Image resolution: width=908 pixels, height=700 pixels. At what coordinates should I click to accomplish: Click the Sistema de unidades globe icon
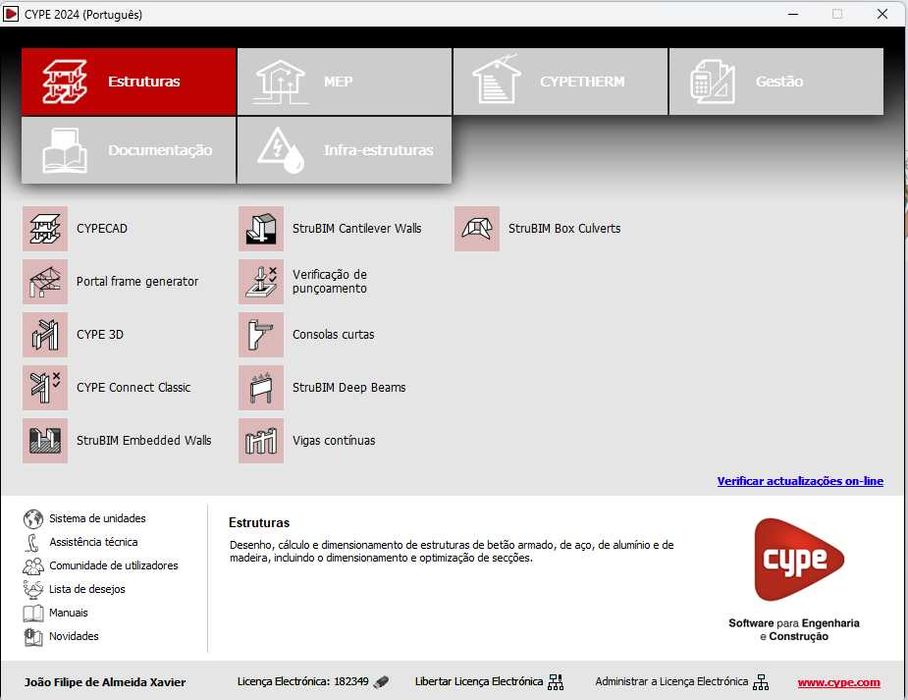coord(33,519)
